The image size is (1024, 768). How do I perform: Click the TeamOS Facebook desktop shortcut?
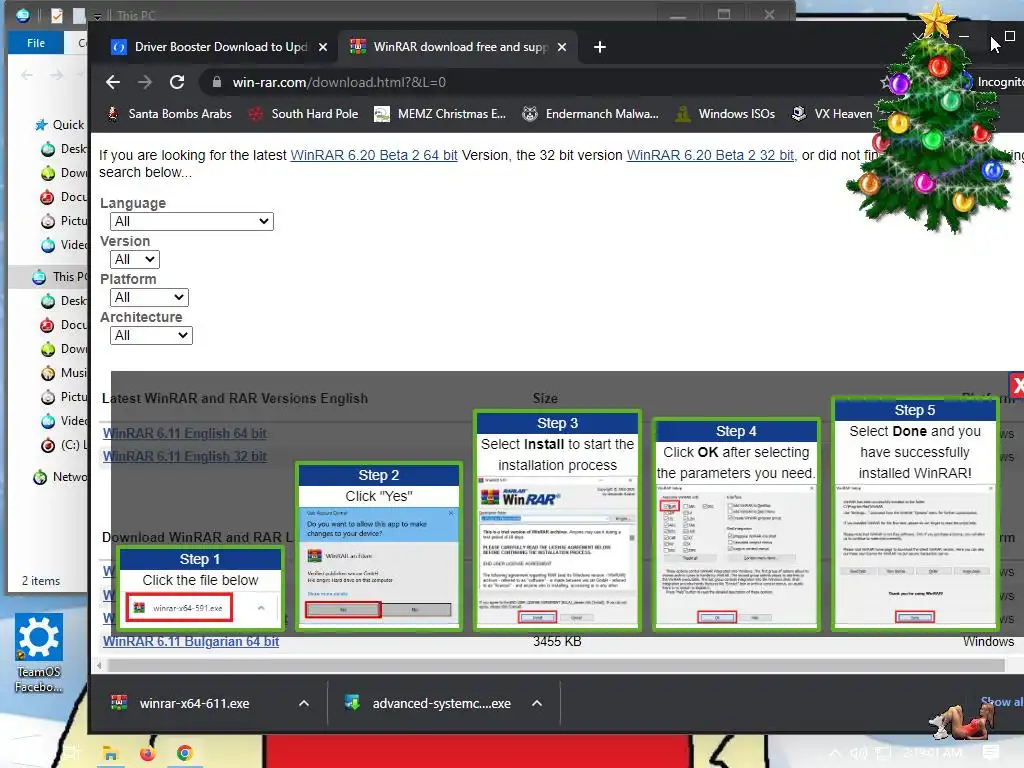tap(39, 653)
